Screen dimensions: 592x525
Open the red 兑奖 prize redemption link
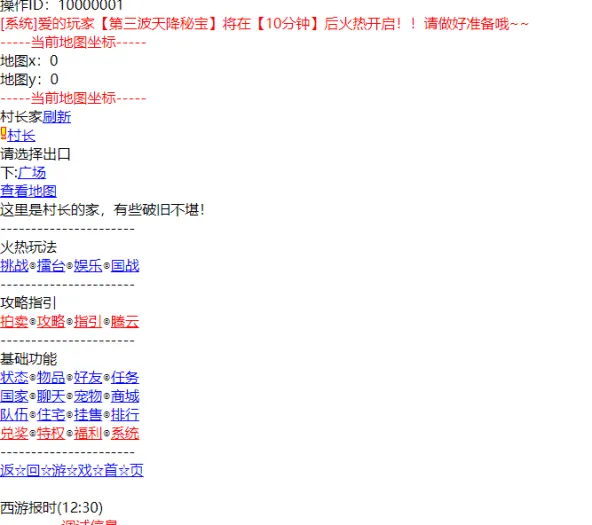(x=14, y=433)
